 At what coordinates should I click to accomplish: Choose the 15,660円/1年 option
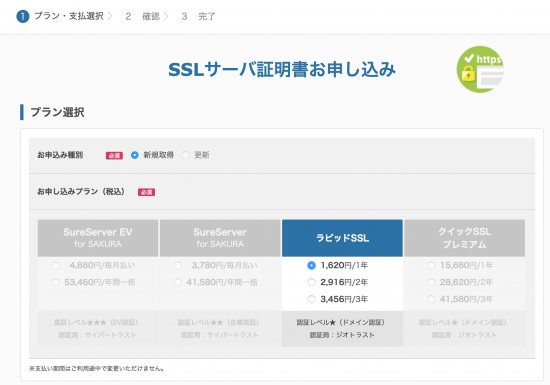click(431, 265)
